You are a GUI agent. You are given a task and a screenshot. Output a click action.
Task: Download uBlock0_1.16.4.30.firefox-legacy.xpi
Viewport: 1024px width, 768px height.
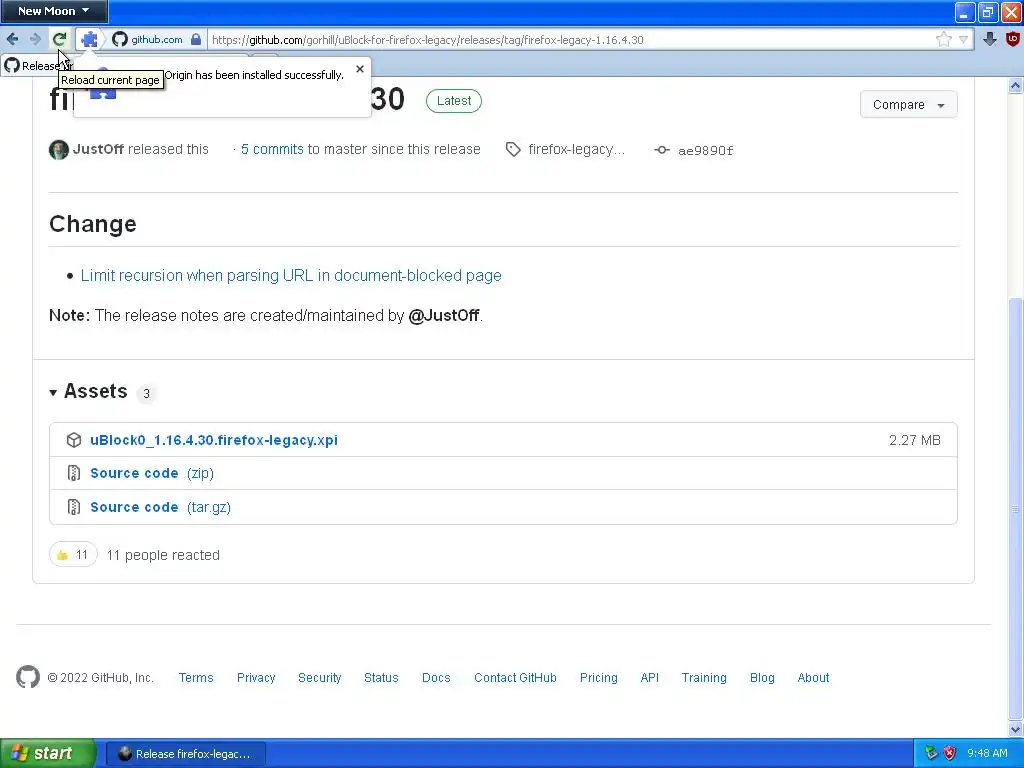coord(214,440)
